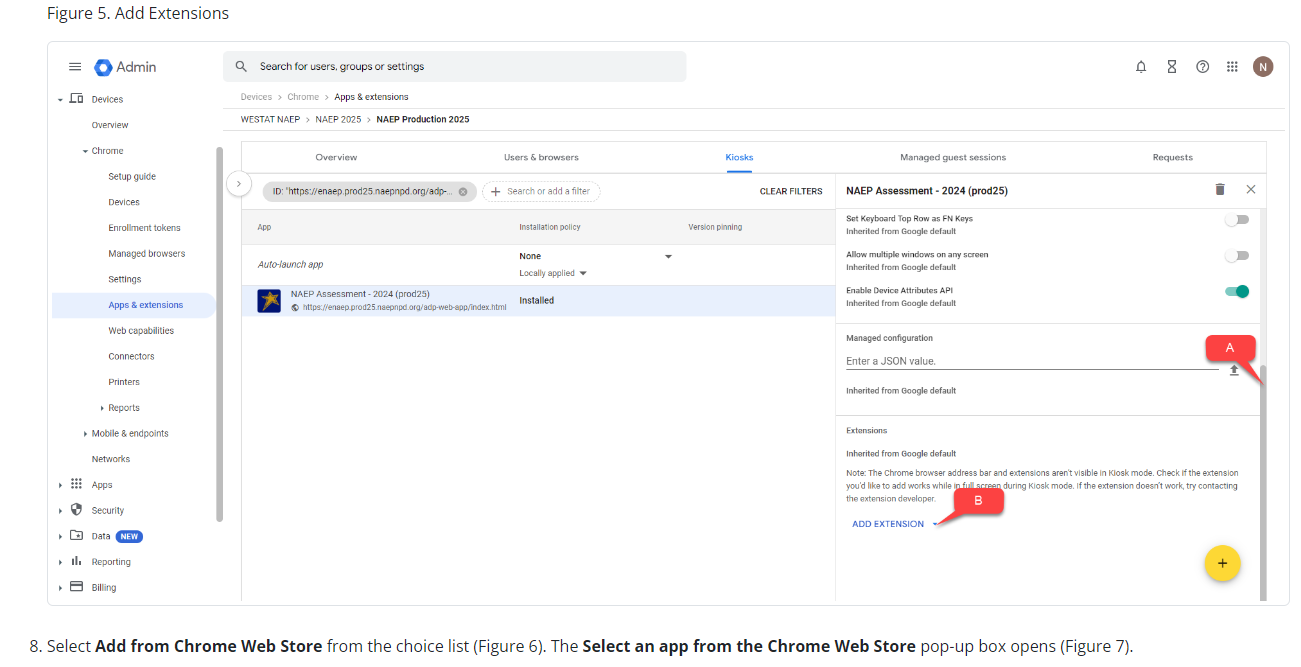Viewport: 1301px width, 667px height.
Task: Switch to the Users & browsers tab
Action: (x=541, y=157)
